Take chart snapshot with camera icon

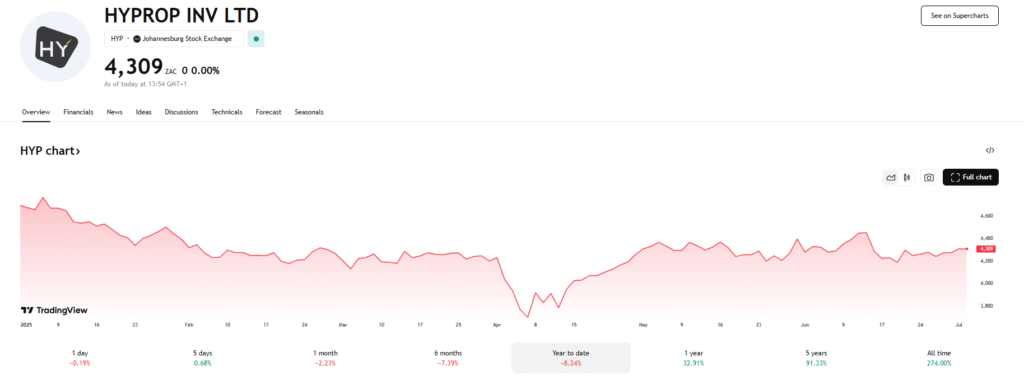click(929, 177)
